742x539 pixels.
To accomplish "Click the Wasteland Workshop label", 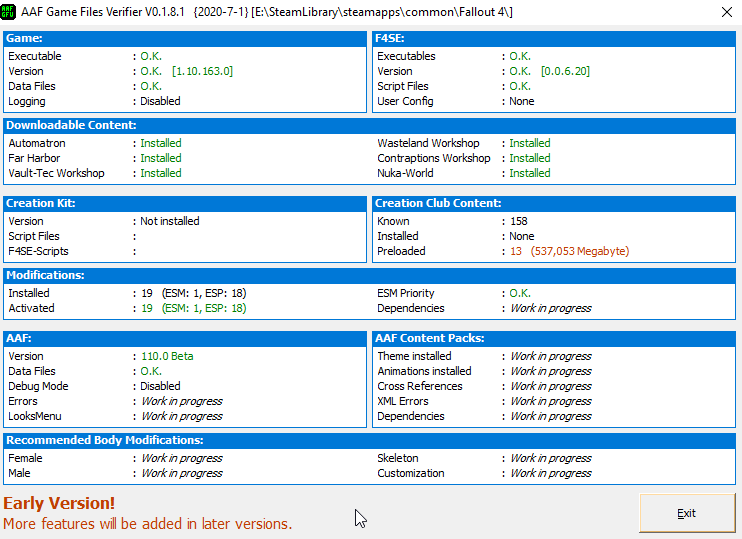I will (x=428, y=143).
